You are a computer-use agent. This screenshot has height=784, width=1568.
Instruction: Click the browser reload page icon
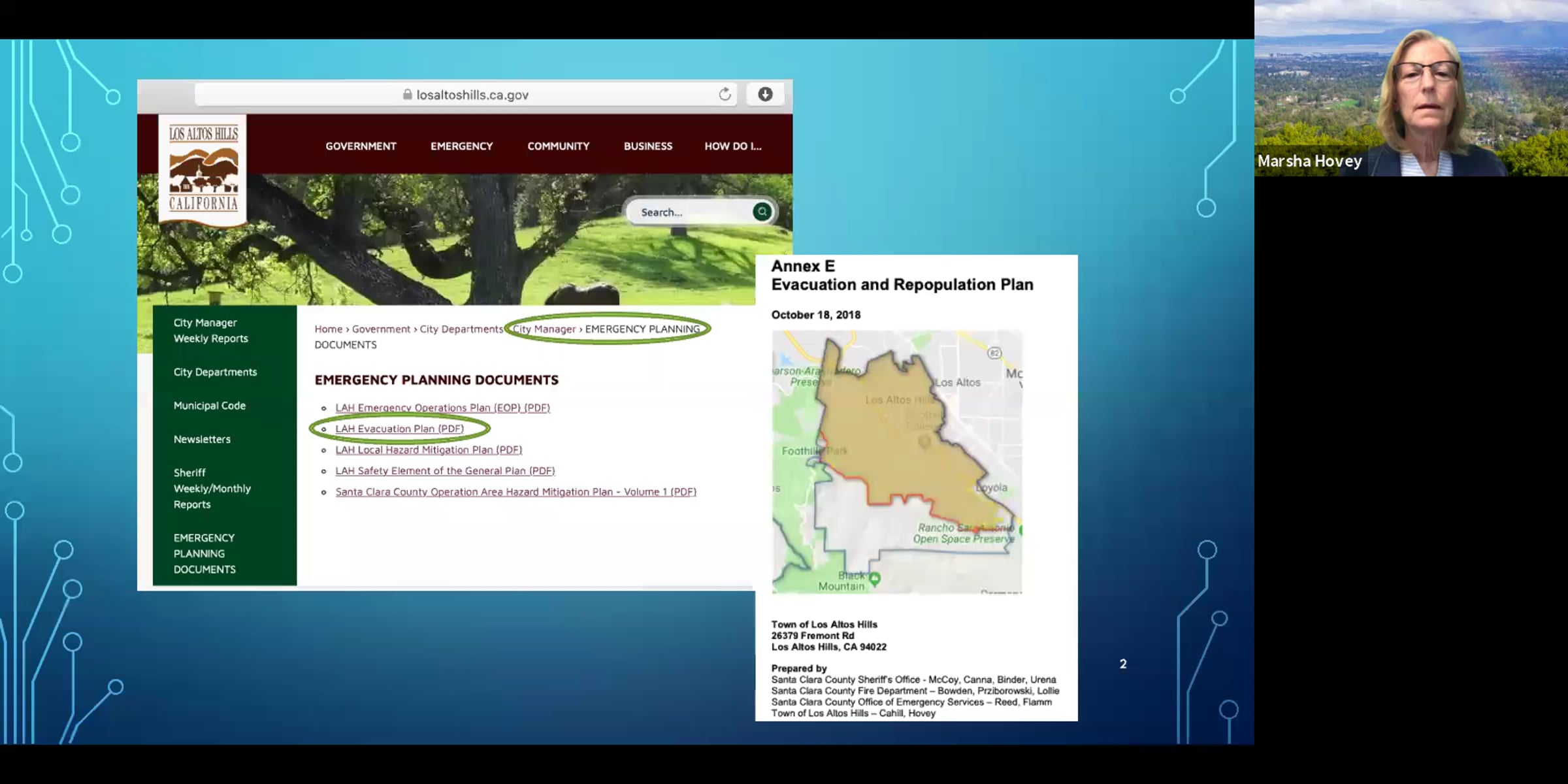pyautogui.click(x=725, y=95)
